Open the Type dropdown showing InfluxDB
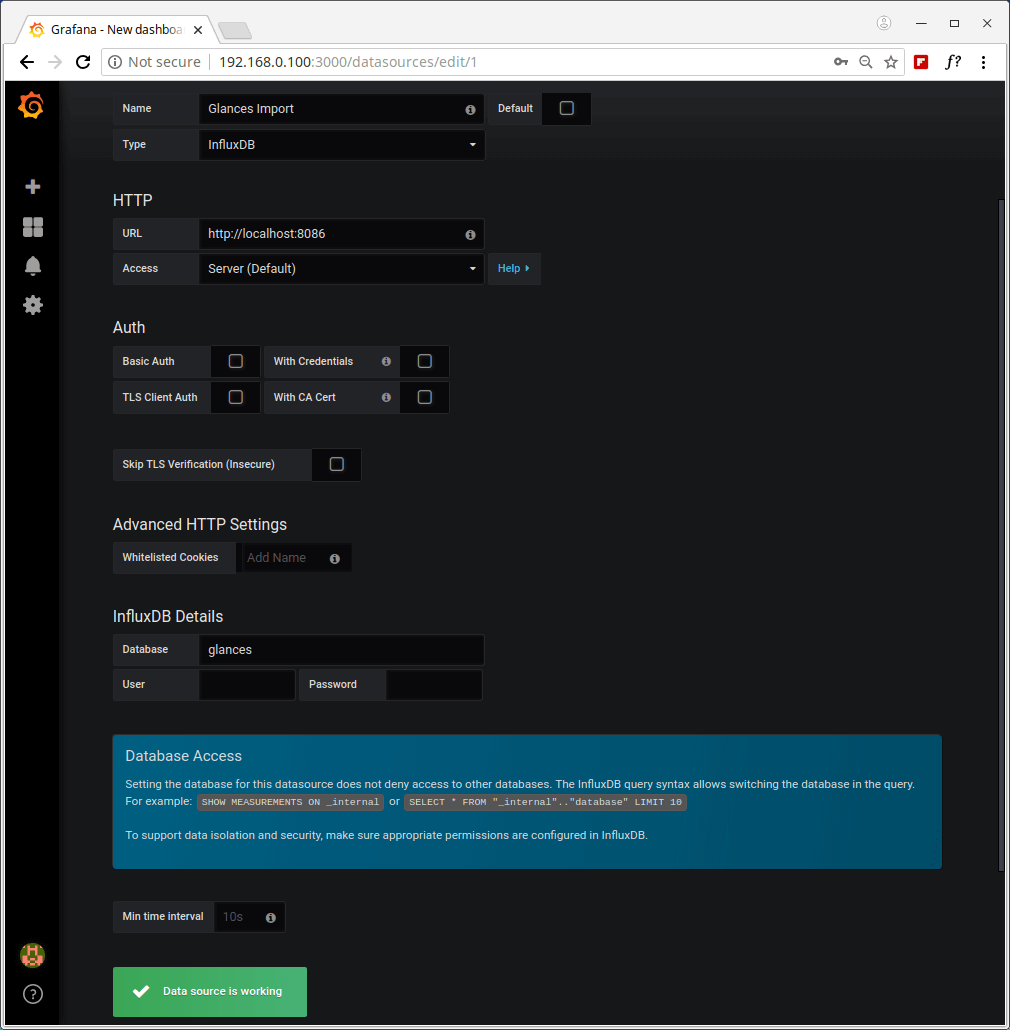 click(341, 145)
